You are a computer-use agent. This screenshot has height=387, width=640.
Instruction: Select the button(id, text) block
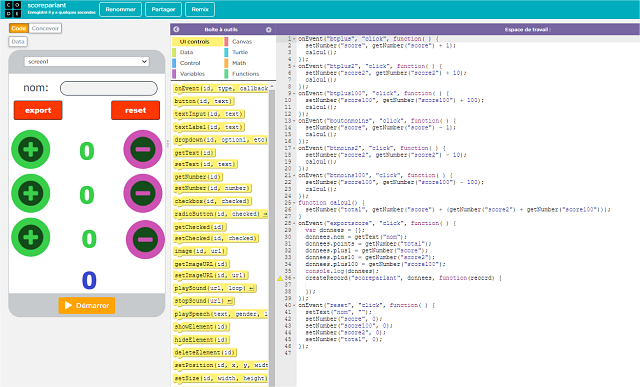coord(204,101)
